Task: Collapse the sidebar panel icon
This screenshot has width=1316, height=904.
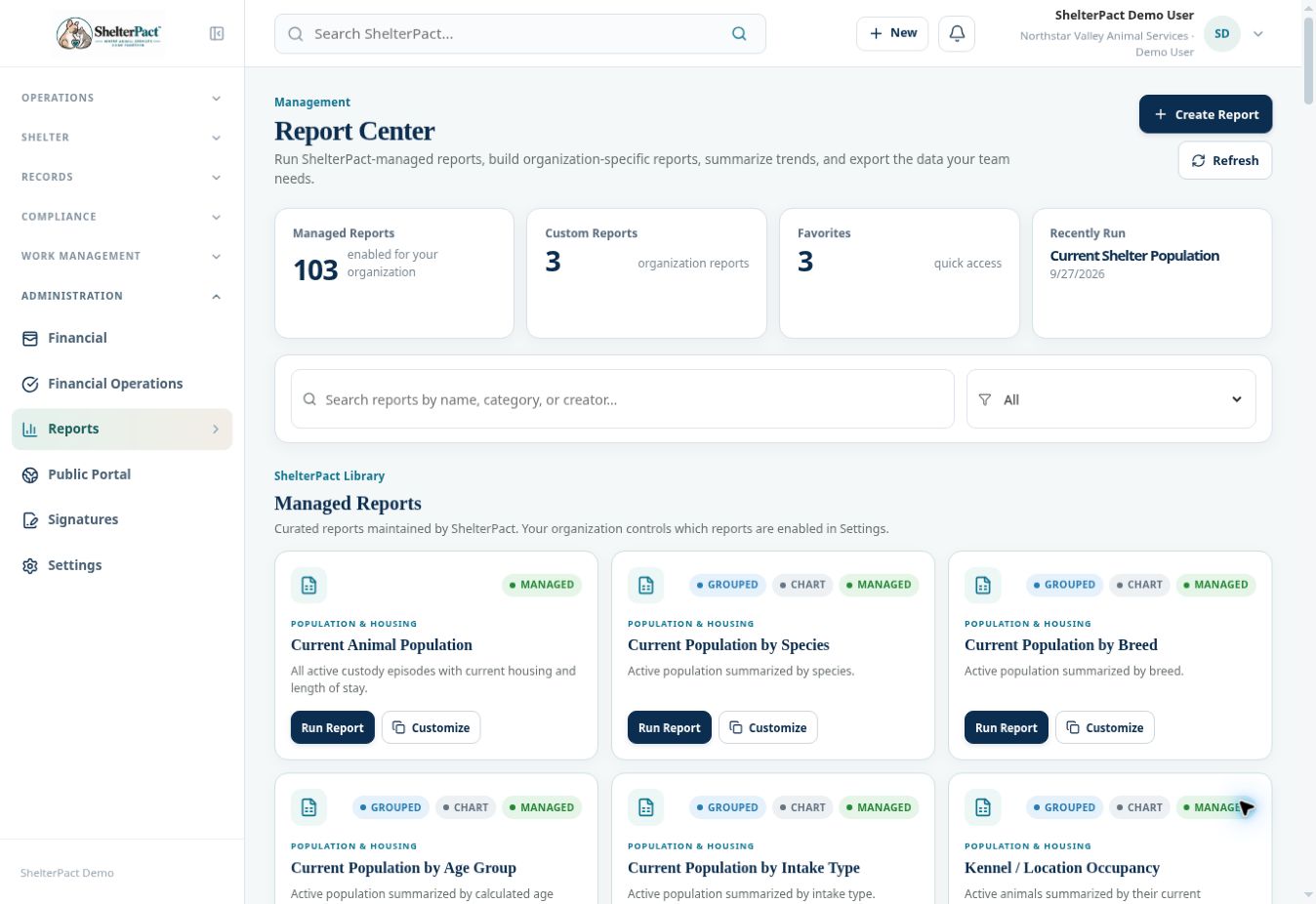Action: [217, 34]
